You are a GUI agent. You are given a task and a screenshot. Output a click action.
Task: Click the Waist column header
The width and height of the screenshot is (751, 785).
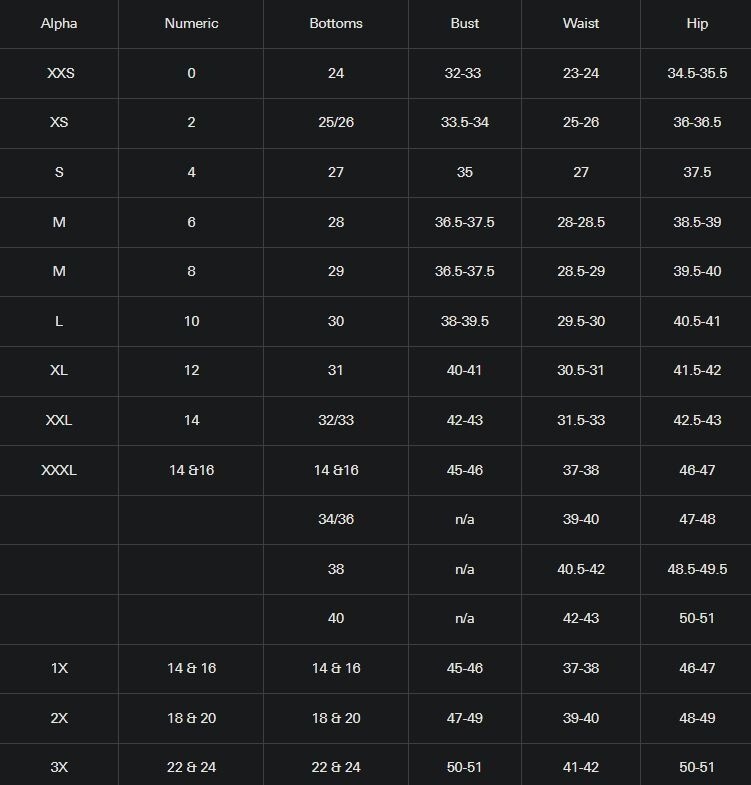click(x=581, y=23)
